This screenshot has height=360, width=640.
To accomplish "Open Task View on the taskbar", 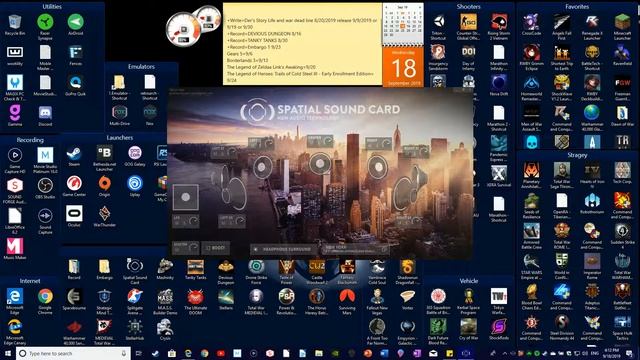I will 139,353.
